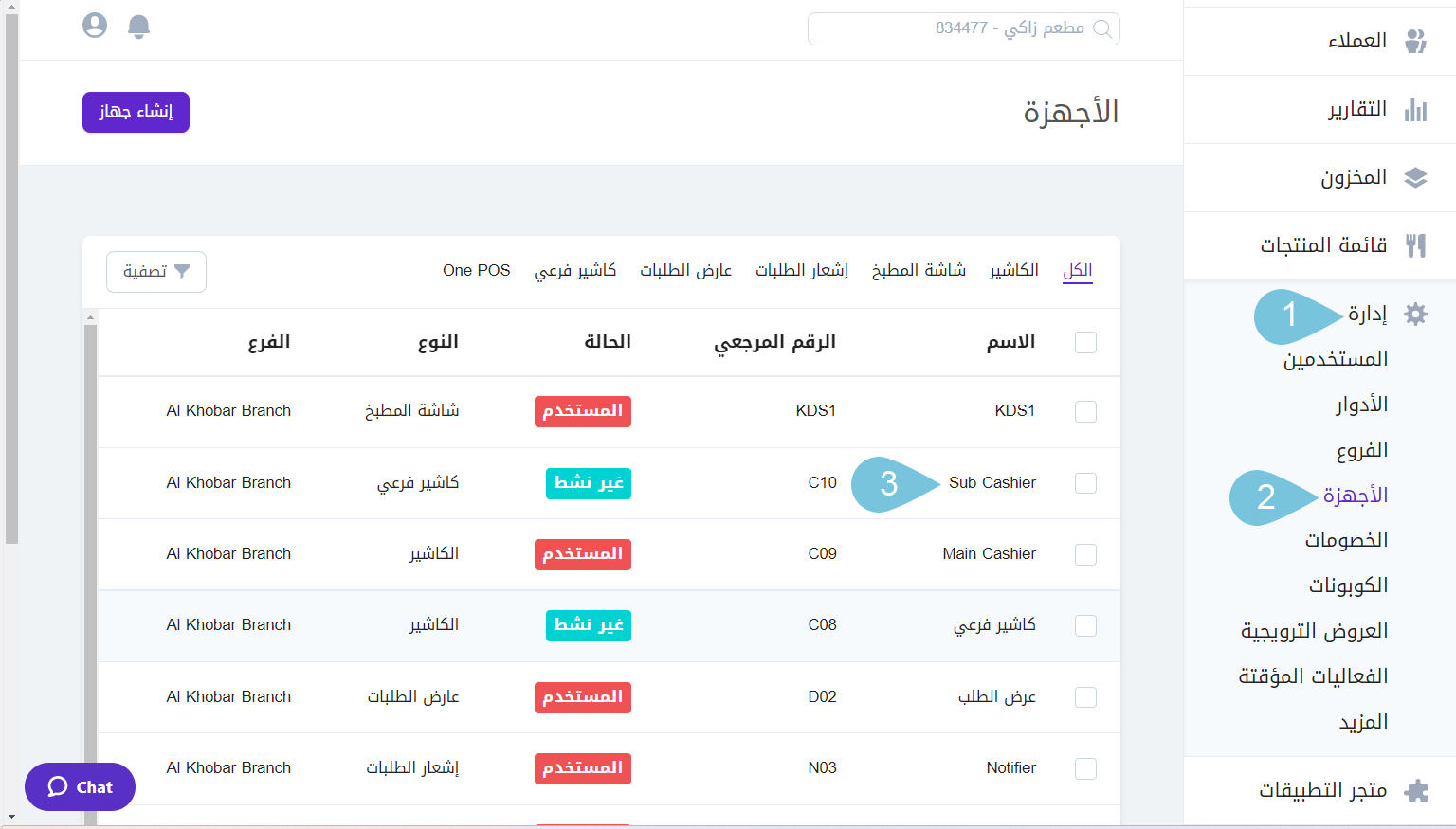Select the إدارة settings gear icon
This screenshot has height=829, width=1456.
(x=1415, y=314)
